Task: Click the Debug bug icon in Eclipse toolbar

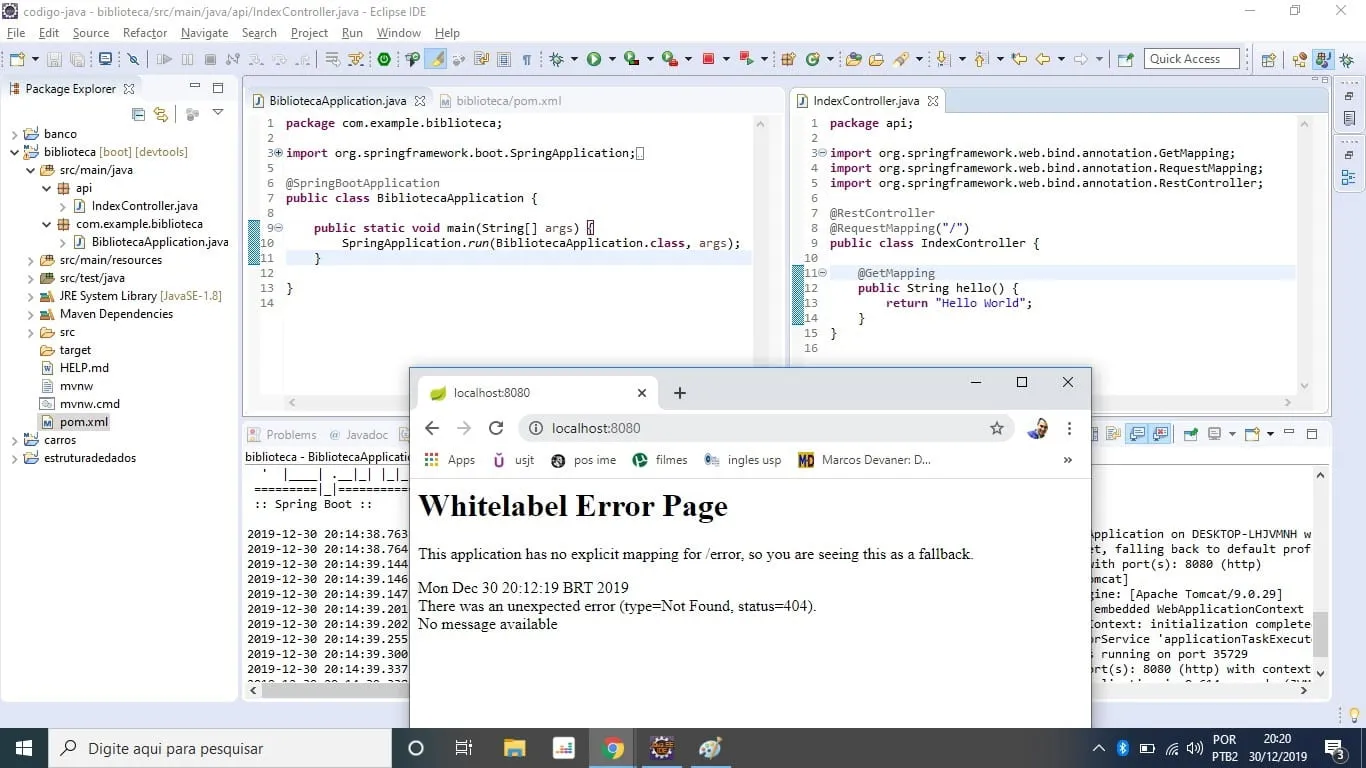Action: click(x=556, y=59)
